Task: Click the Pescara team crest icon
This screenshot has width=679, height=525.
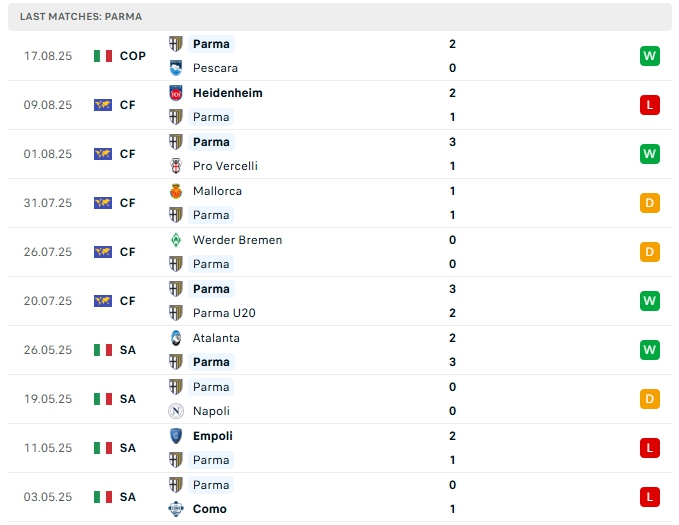Action: 176,68
